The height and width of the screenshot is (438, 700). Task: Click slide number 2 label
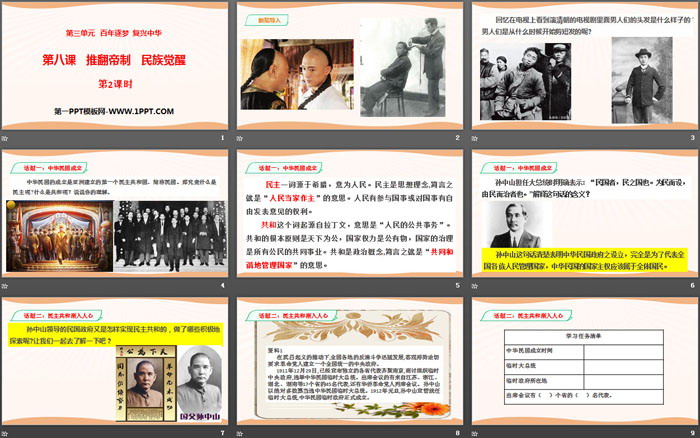click(x=458, y=138)
